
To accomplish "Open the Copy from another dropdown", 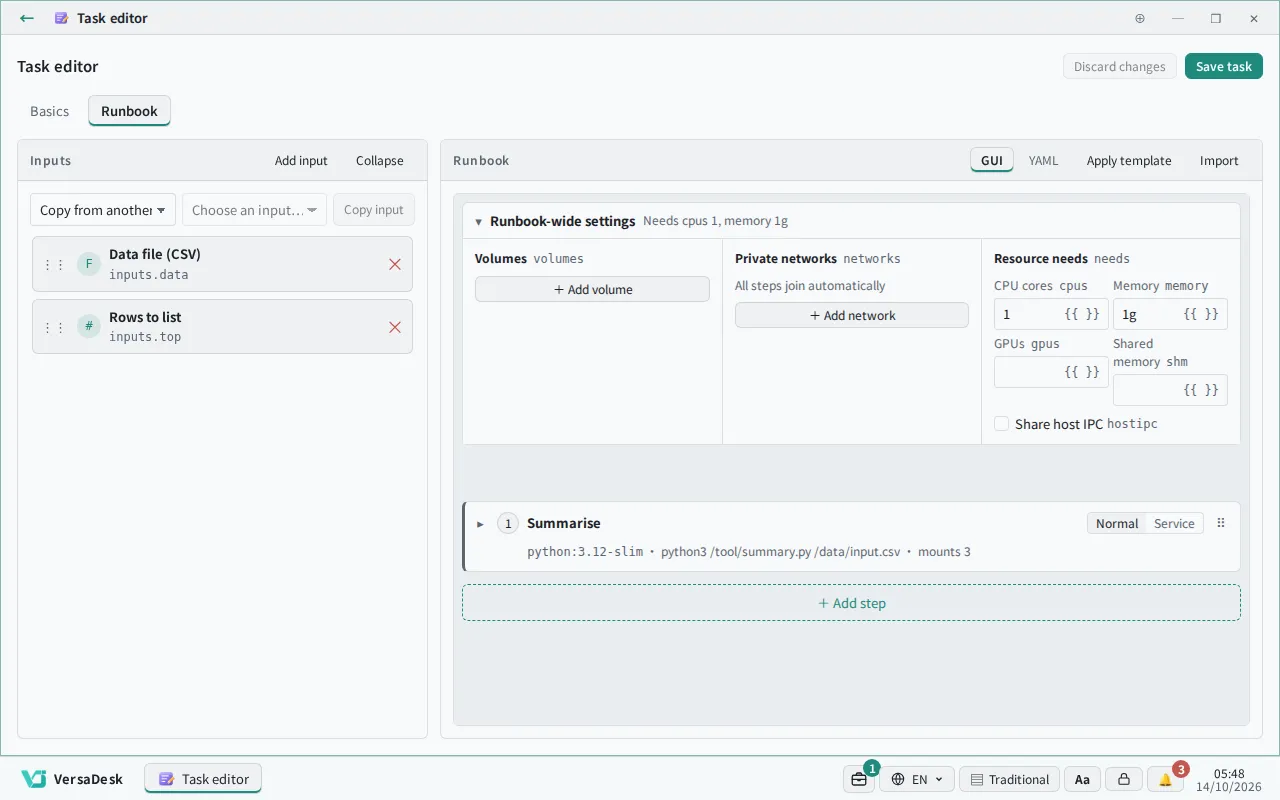I will pyautogui.click(x=103, y=210).
